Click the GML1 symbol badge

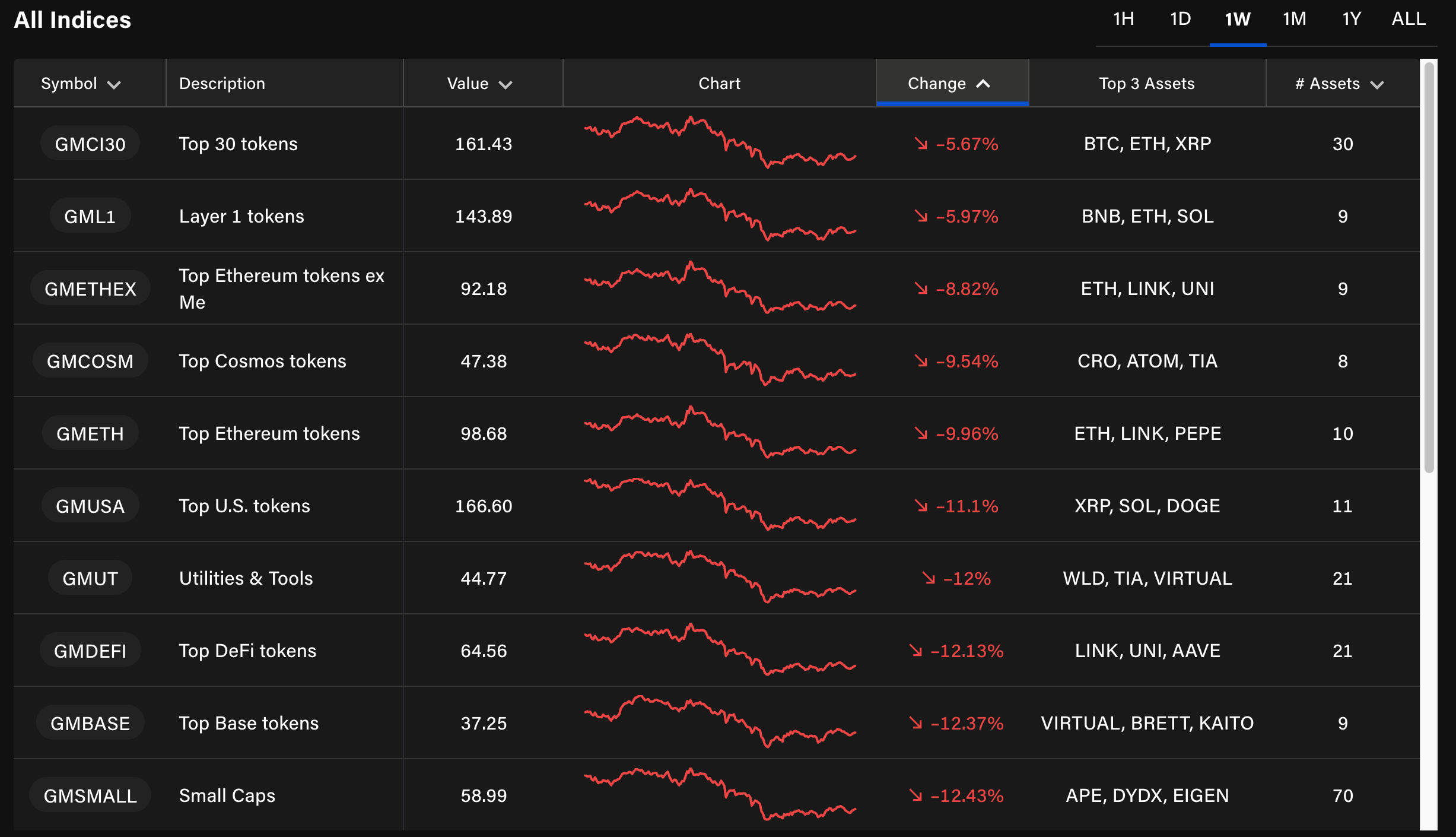(x=90, y=216)
